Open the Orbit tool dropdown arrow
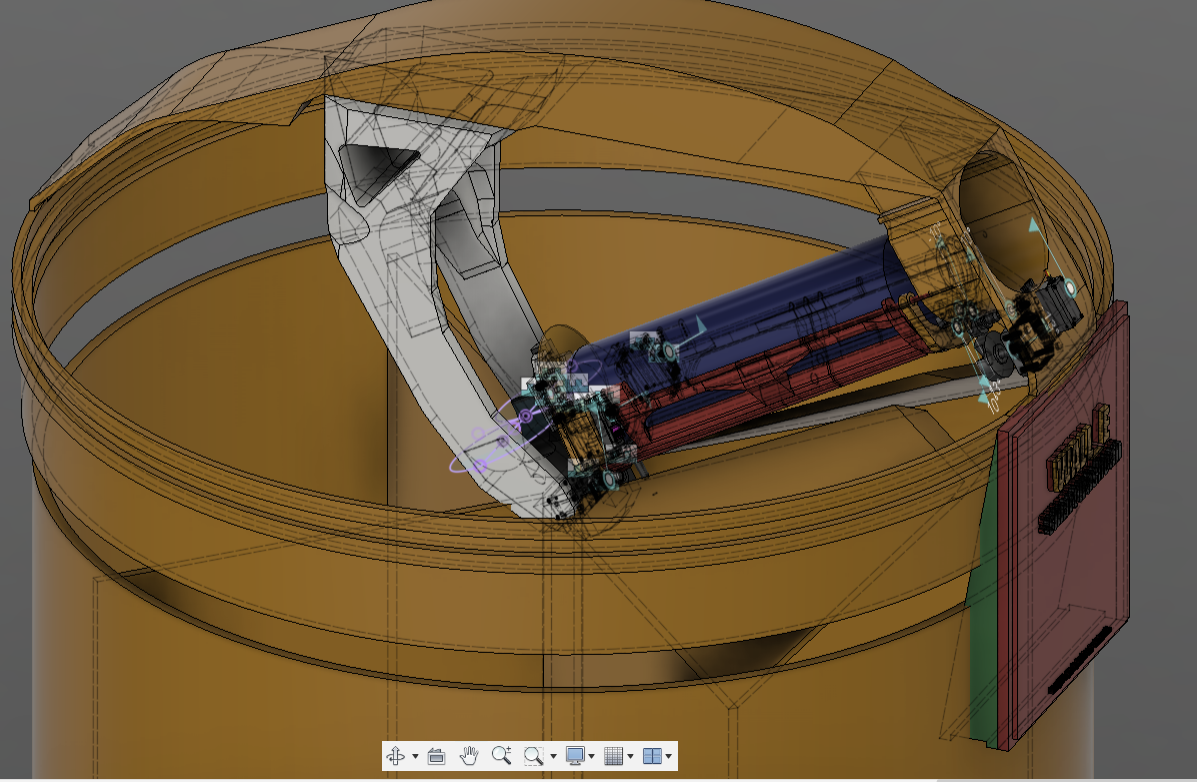This screenshot has width=1197, height=782. pos(415,756)
